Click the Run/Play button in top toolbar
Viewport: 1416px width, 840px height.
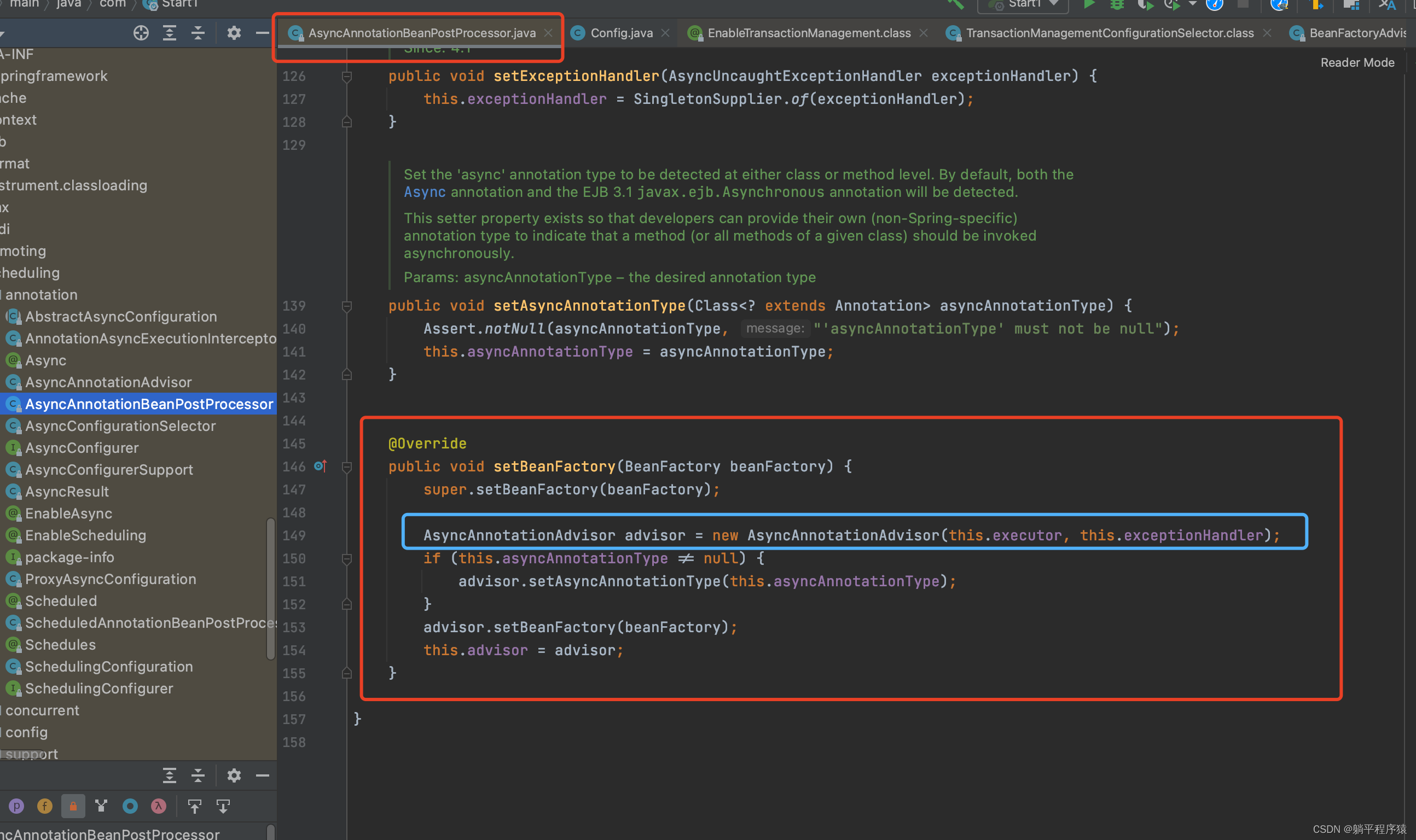[1087, 7]
